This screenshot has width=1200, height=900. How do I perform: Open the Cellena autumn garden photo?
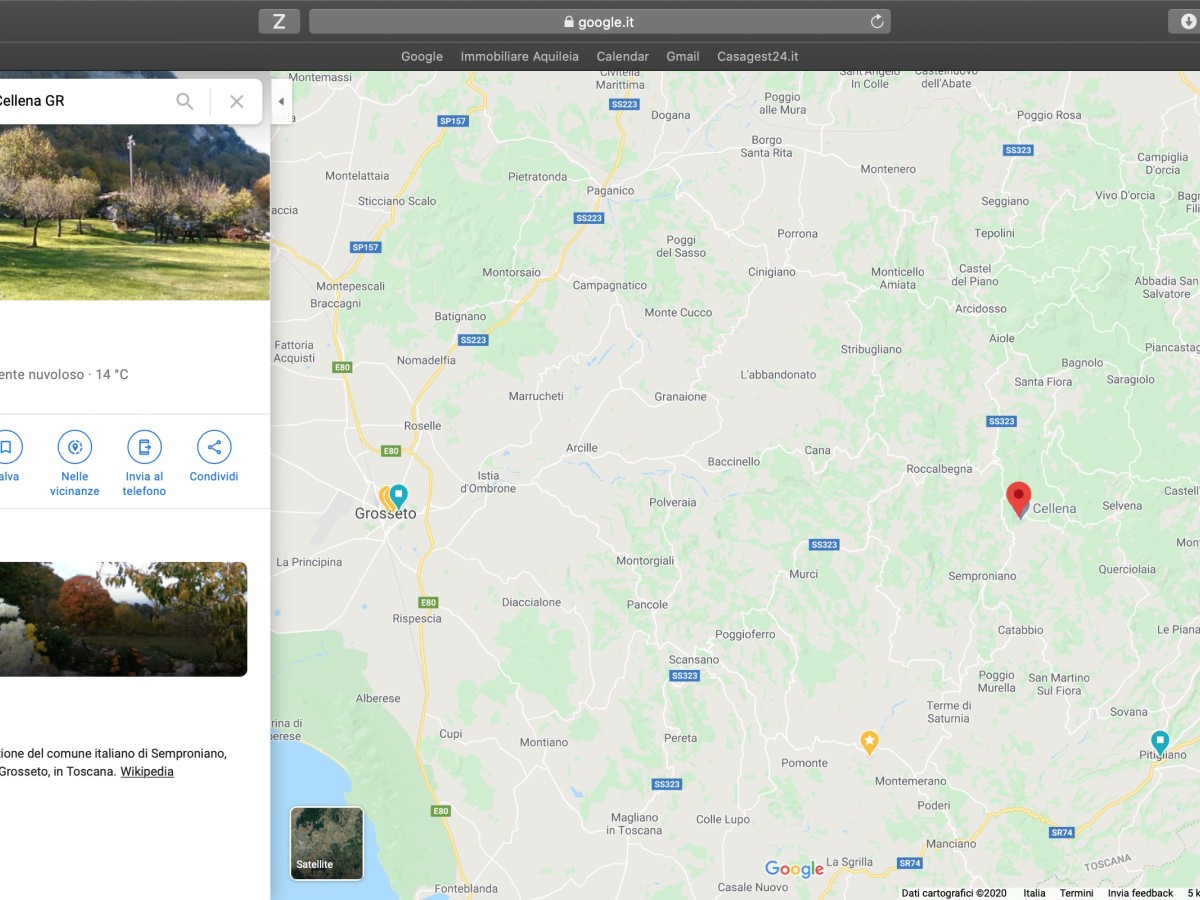123,619
